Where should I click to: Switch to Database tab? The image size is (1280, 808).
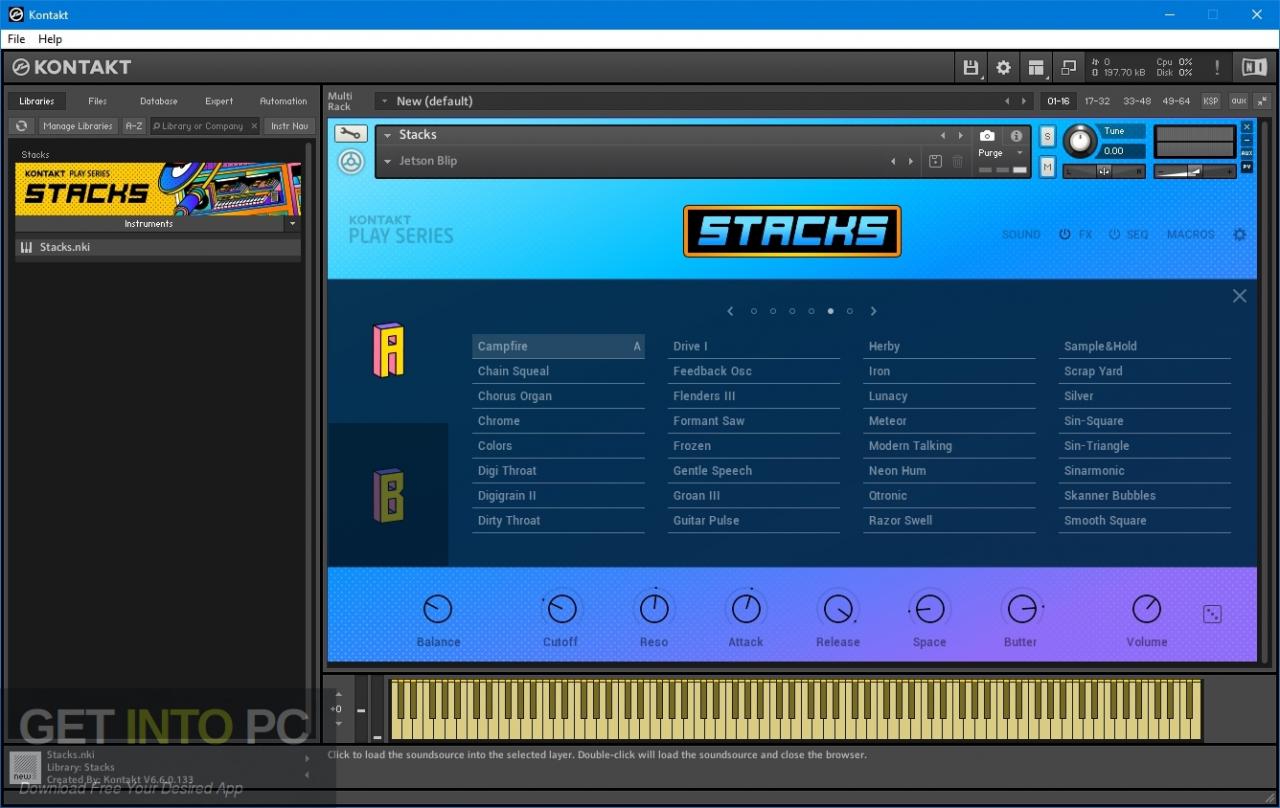[158, 101]
